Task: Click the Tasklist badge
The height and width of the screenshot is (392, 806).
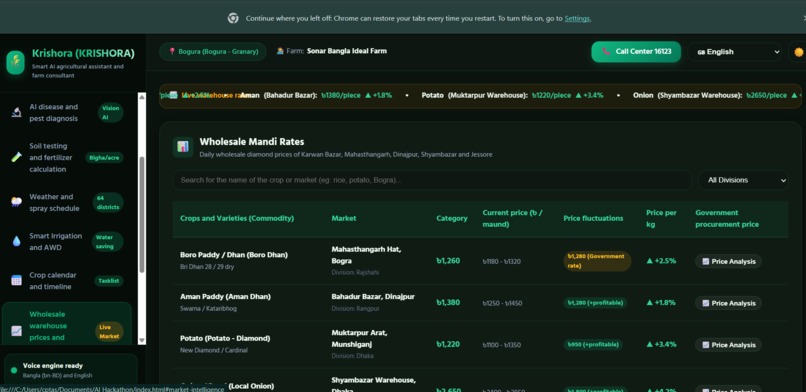Action: pos(108,281)
